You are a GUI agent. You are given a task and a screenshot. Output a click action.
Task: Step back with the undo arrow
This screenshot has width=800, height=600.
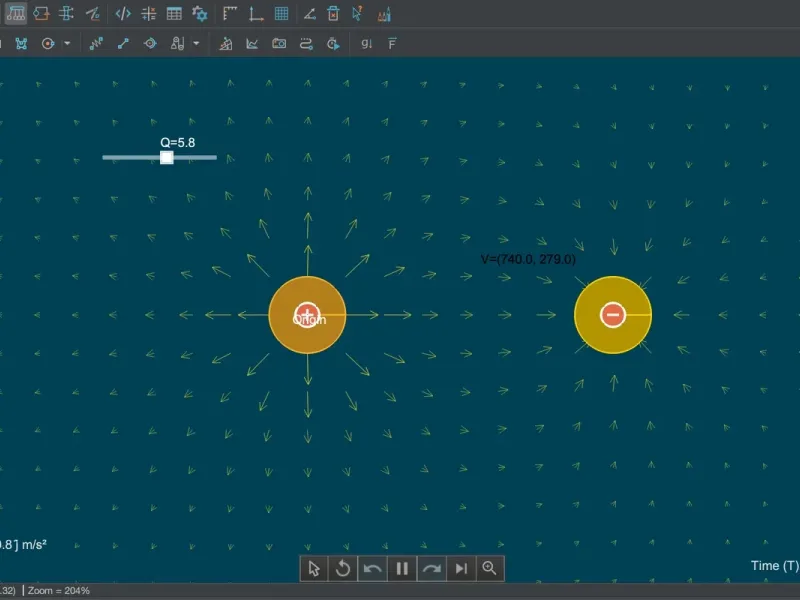pos(372,568)
